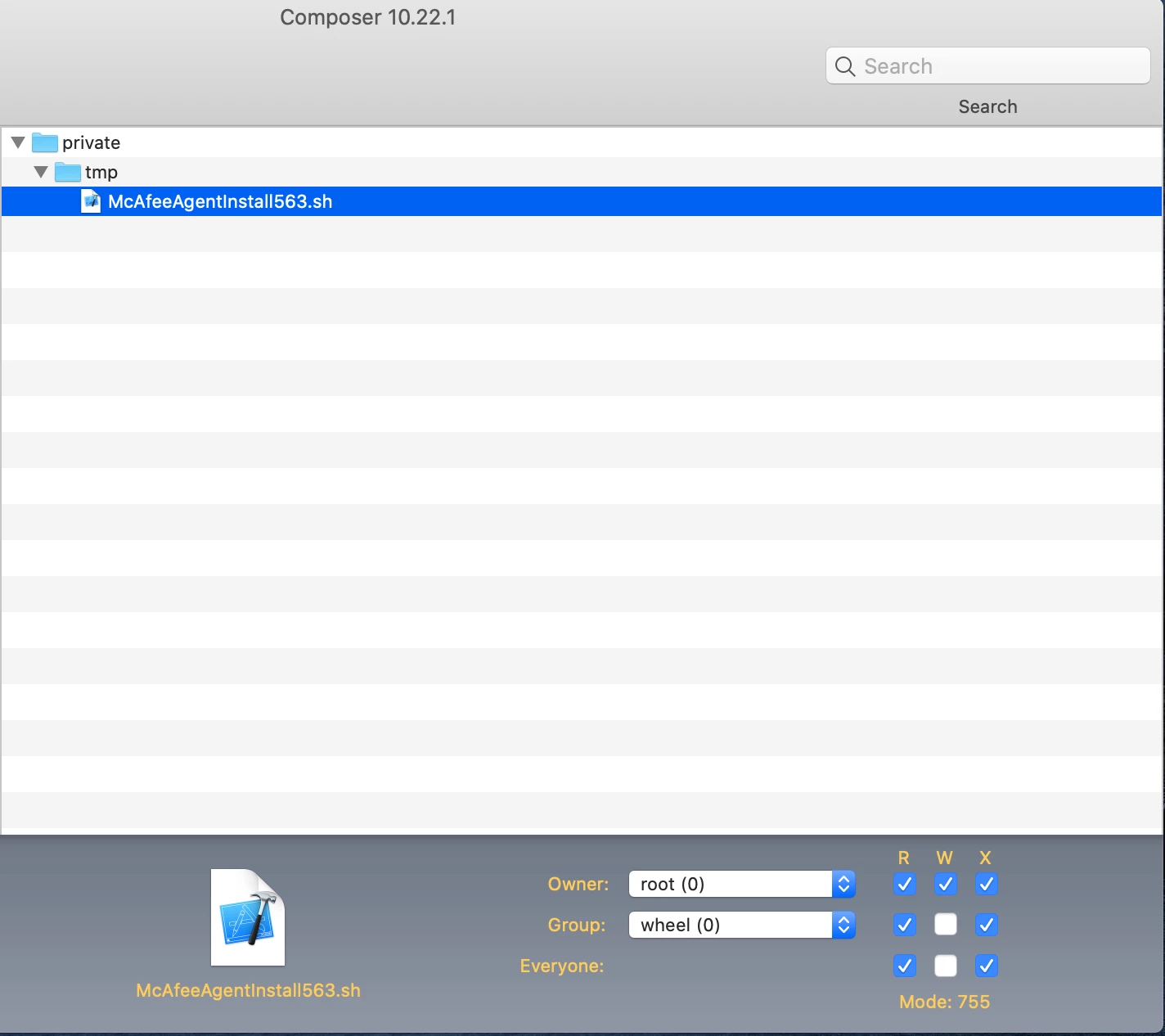Toggle Group execute permission checkbox
Viewport: 1165px width, 1036px height.
(x=986, y=925)
